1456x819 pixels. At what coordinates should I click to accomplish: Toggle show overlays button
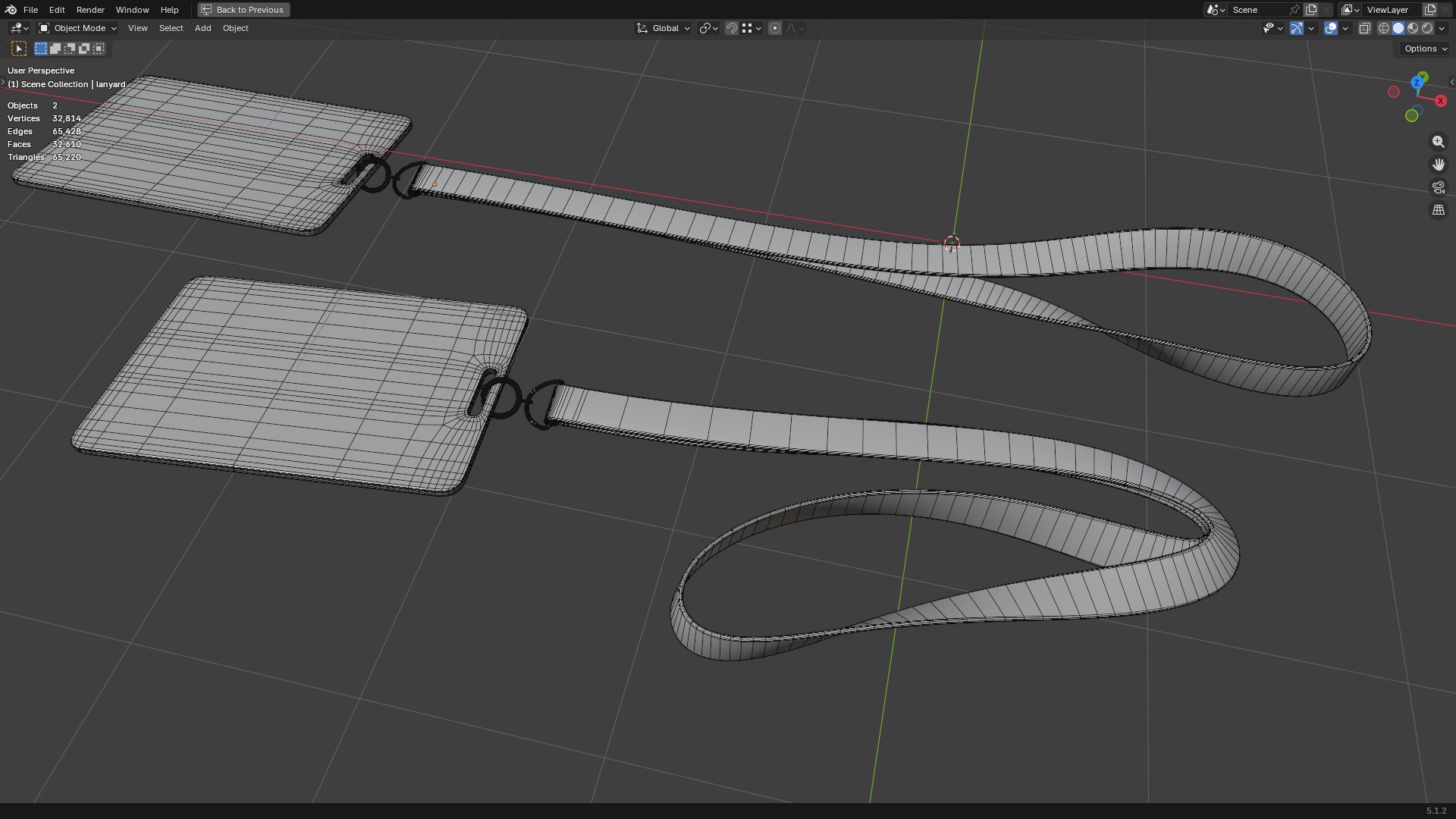coord(1331,28)
